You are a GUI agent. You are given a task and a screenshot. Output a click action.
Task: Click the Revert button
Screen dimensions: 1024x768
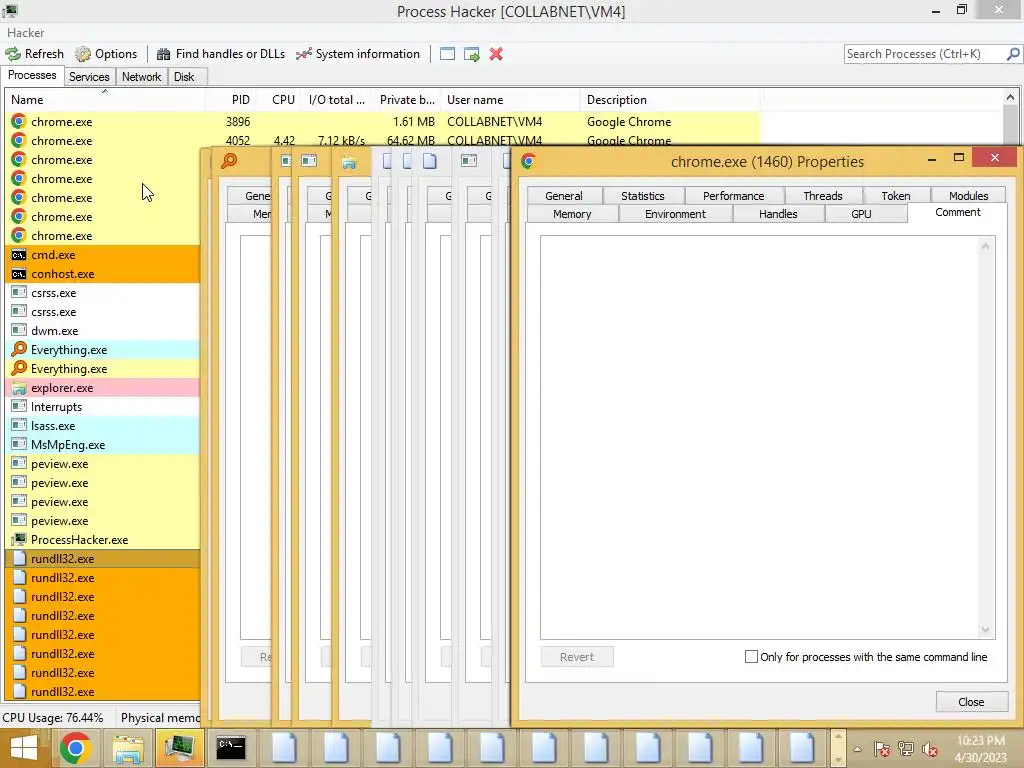577,656
